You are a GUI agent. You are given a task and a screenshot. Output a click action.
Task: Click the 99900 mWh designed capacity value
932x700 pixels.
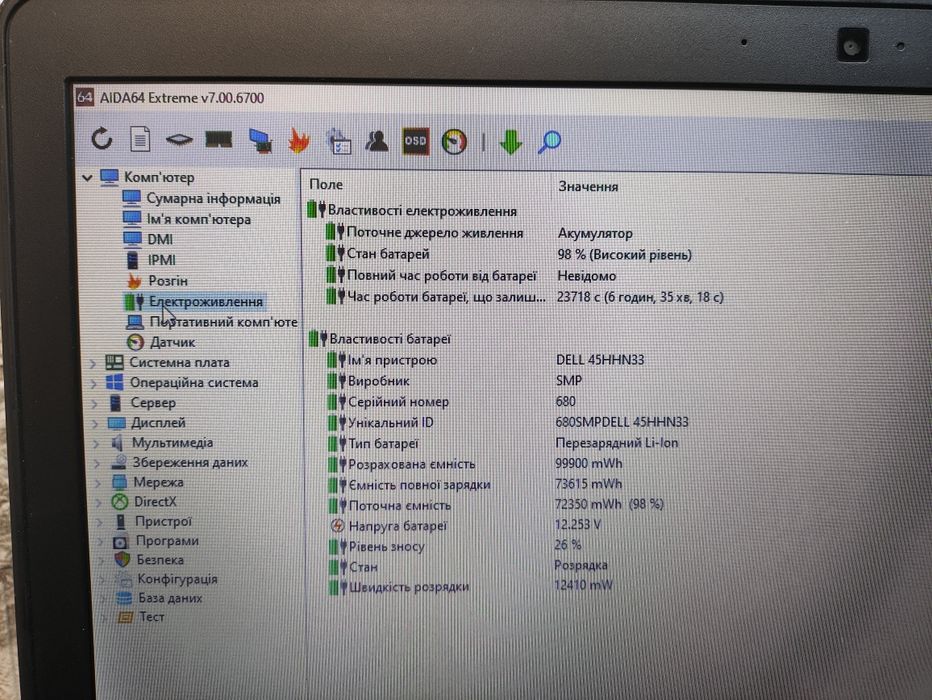click(588, 463)
